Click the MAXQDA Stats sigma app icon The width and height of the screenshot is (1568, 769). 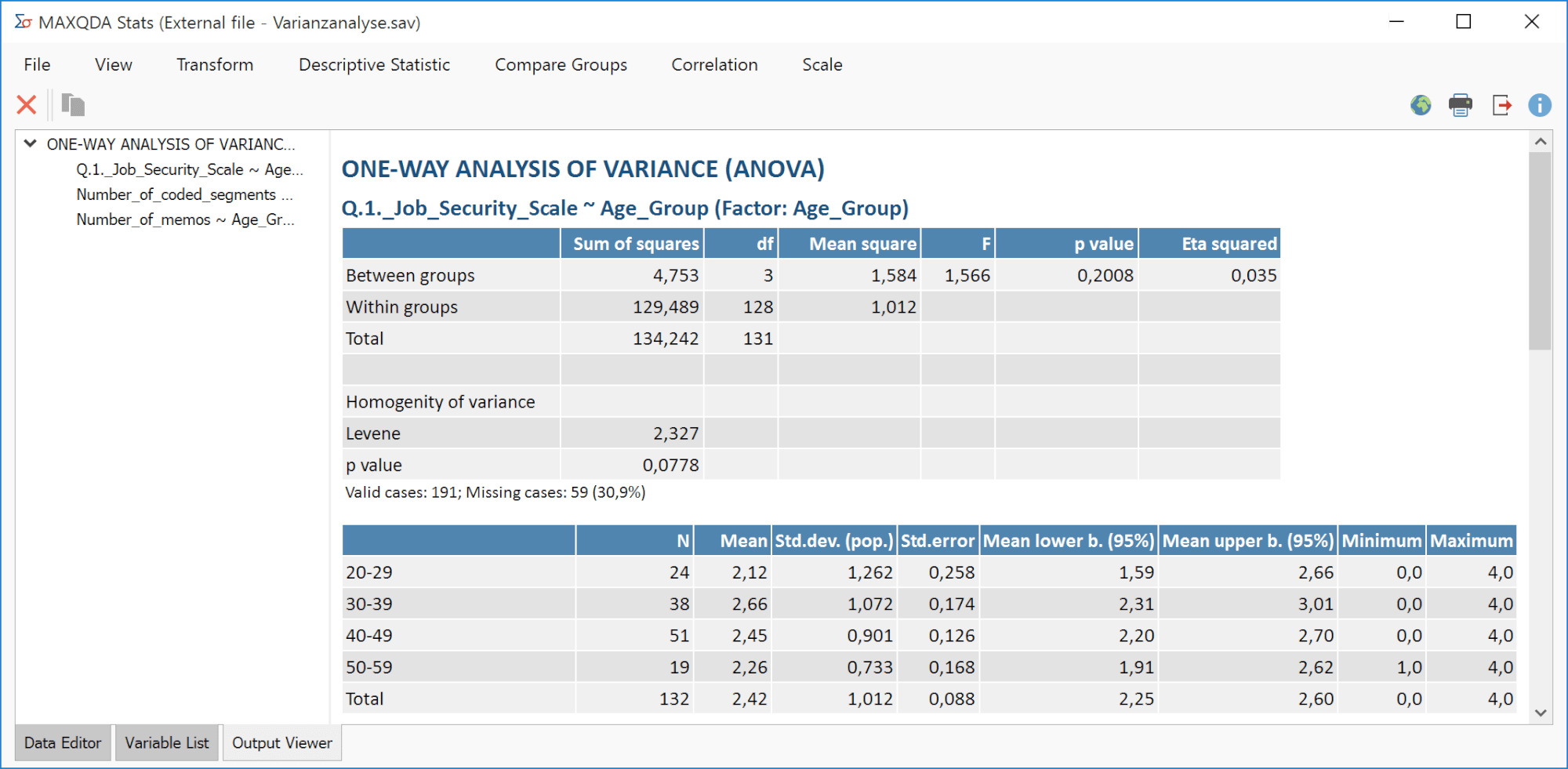(23, 22)
